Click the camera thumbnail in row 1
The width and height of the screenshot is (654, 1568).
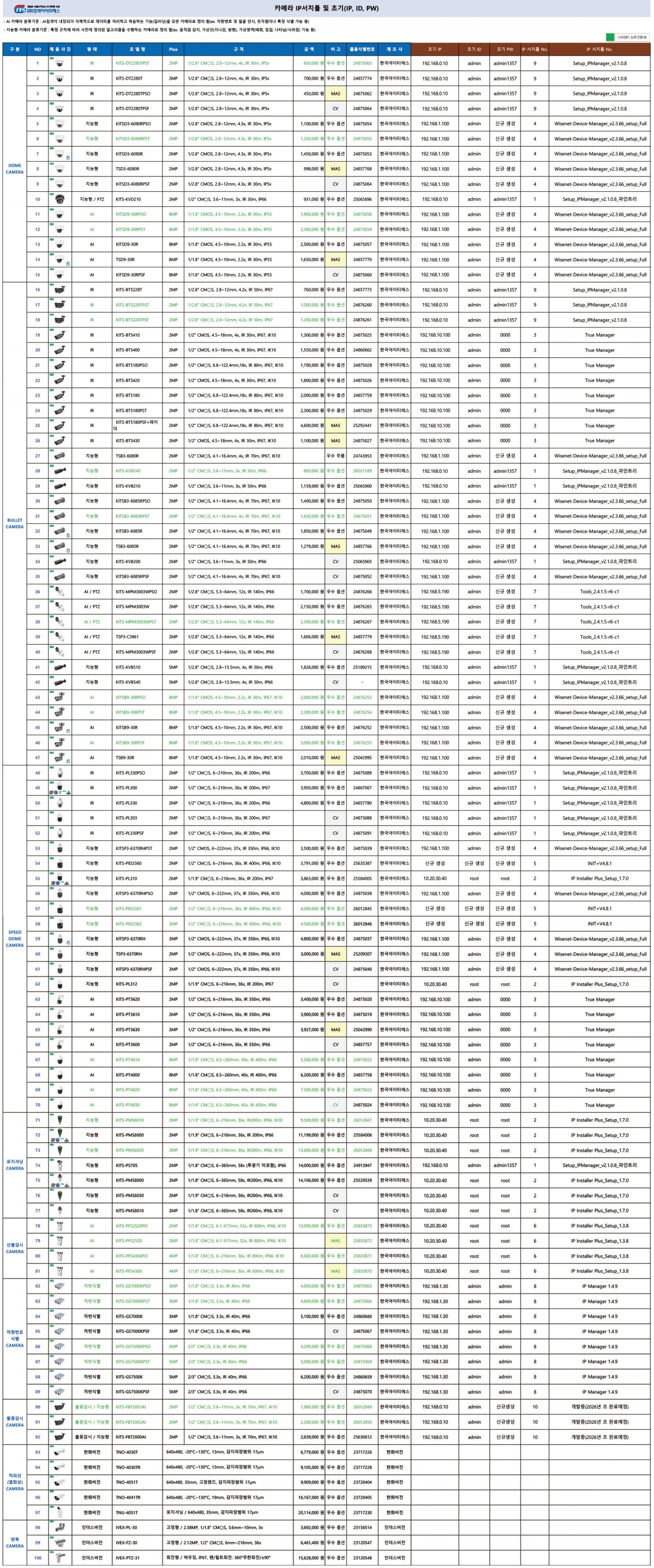59,63
